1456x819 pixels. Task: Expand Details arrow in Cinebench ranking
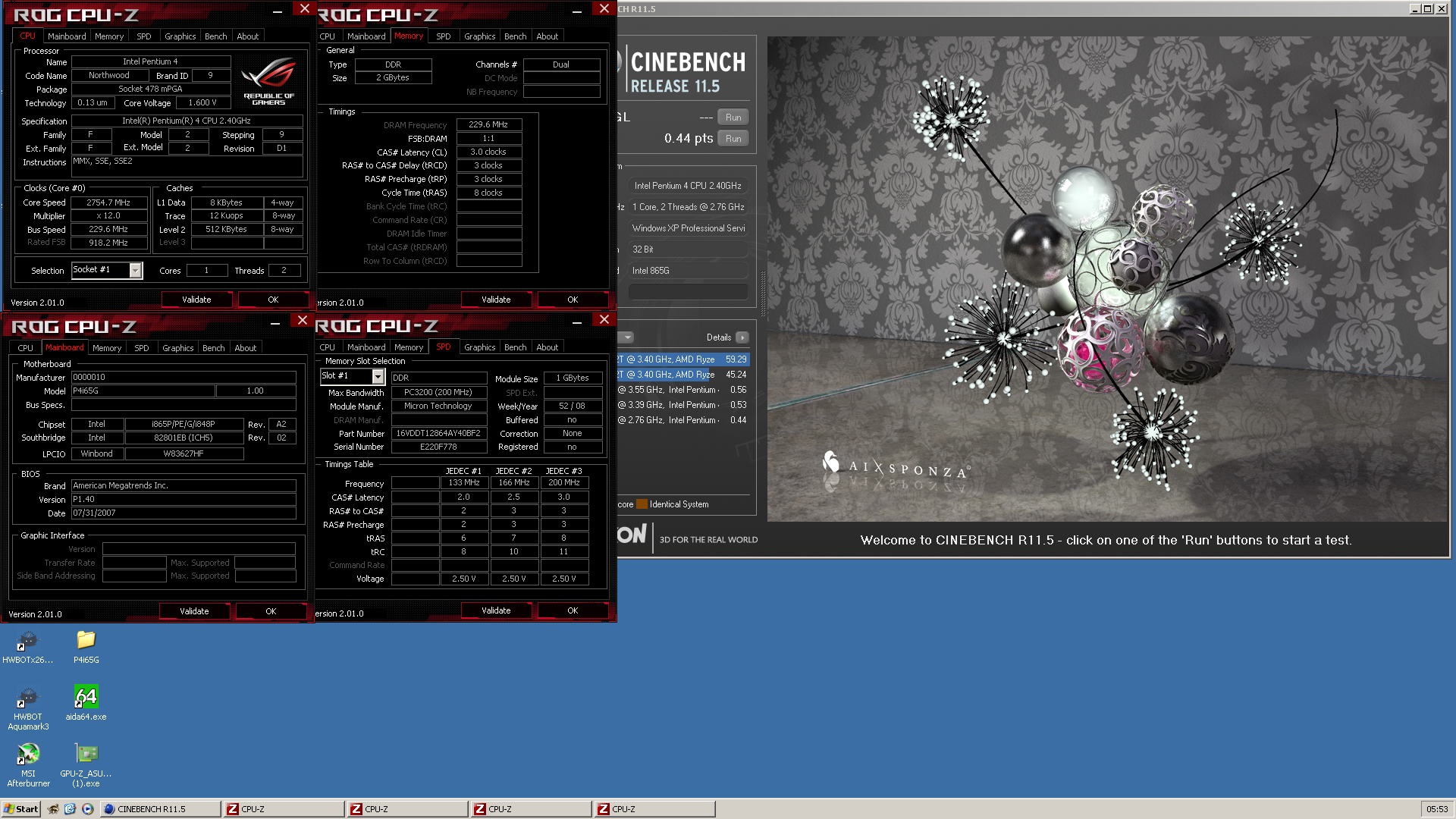coord(742,337)
